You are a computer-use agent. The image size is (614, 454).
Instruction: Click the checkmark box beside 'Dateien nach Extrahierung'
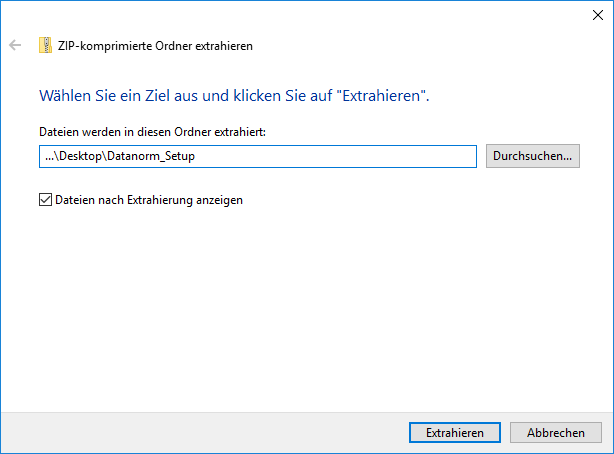45,200
